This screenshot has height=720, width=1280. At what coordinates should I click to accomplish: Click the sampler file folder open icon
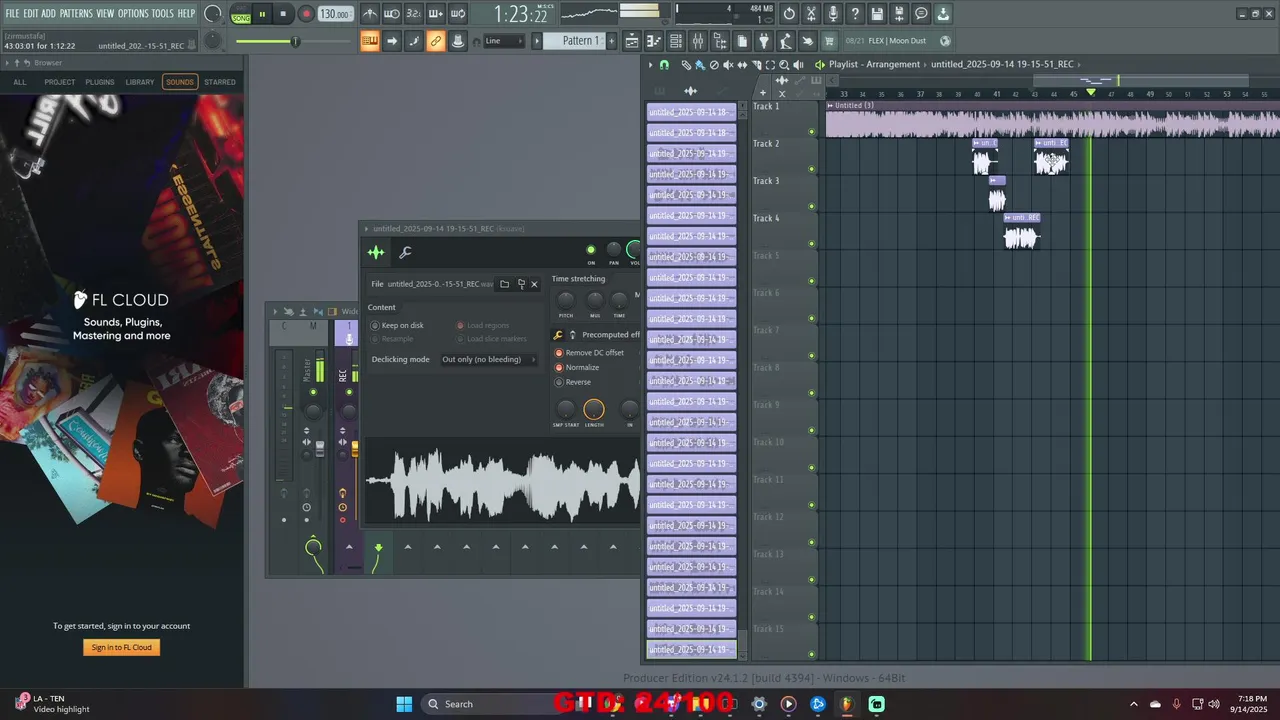pyautogui.click(x=504, y=284)
